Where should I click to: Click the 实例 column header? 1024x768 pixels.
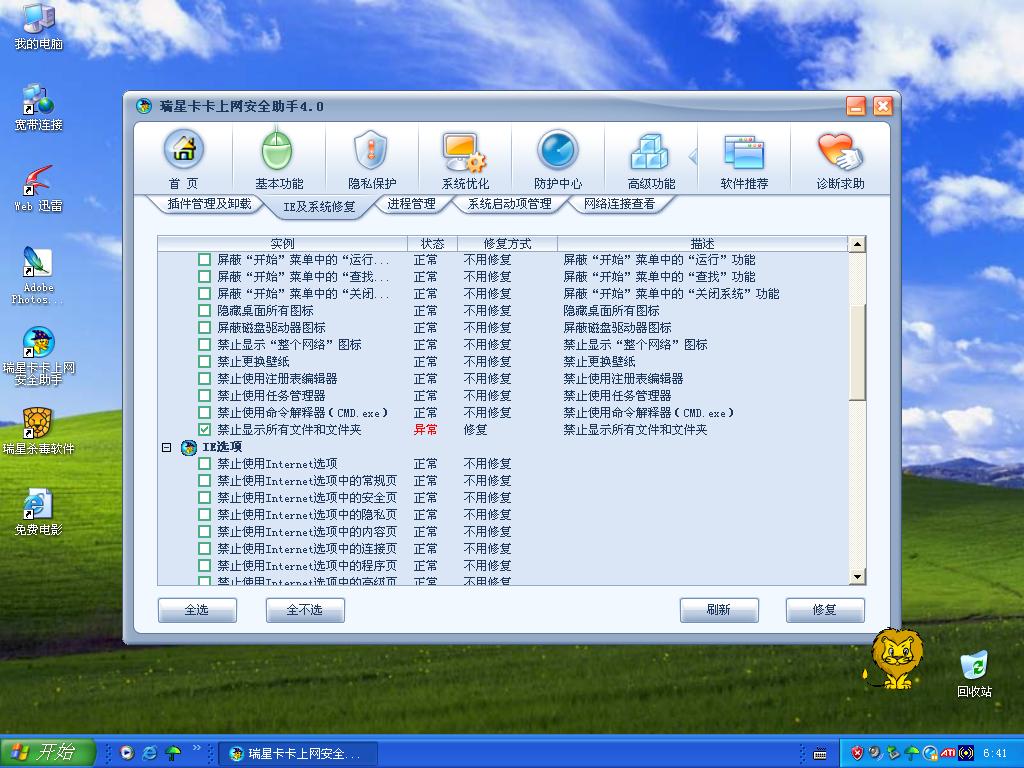pos(282,244)
